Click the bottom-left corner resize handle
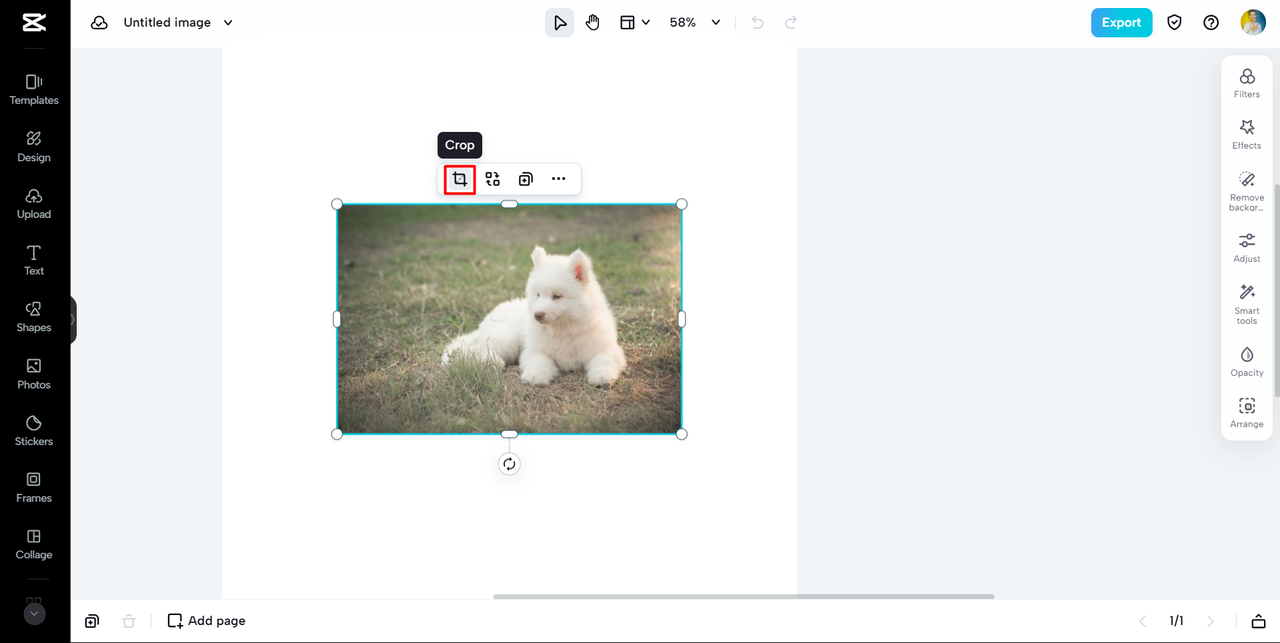The height and width of the screenshot is (643, 1280). (x=337, y=434)
